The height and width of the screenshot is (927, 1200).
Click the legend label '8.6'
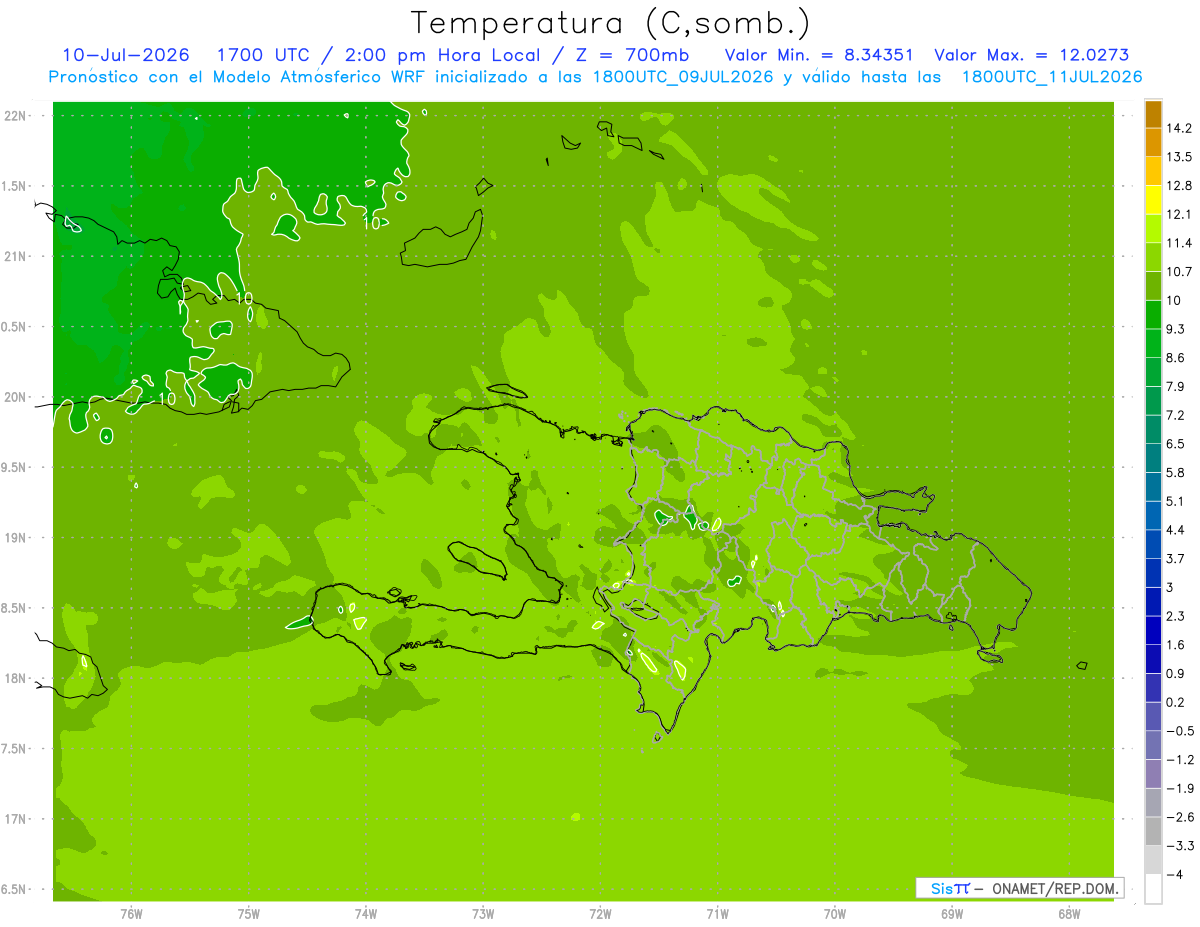(x=1176, y=358)
